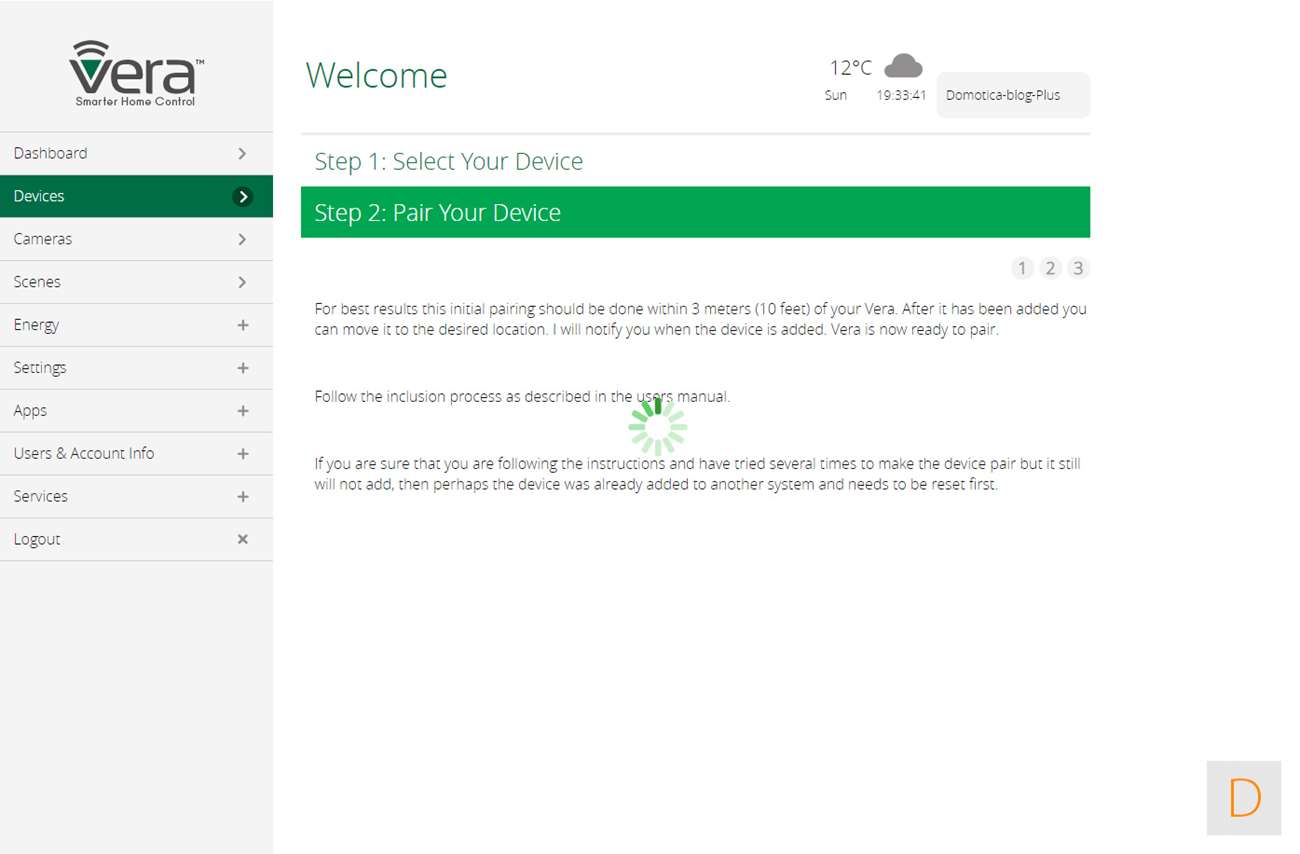Open Step 1: Select Your Device header
Image resolution: width=1300 pixels, height=854 pixels.
pos(449,162)
